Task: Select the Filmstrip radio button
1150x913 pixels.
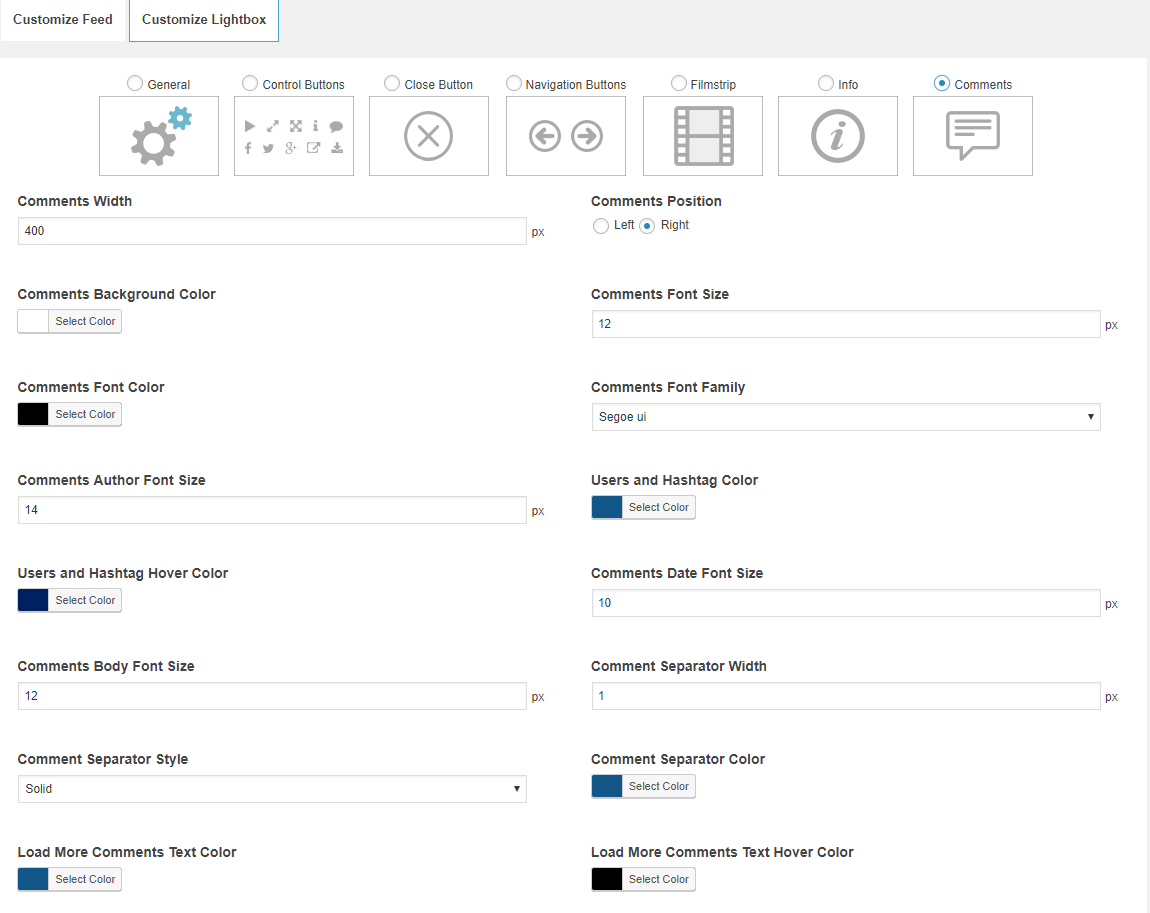Action: (x=679, y=84)
